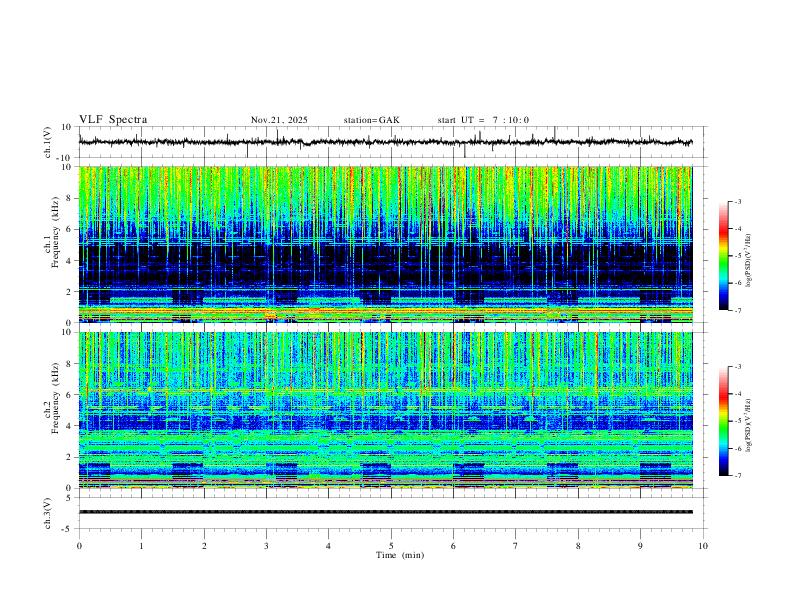Click the "-6" tick on lower color bar
Screen dimensions: 792x612
[x=737, y=448]
